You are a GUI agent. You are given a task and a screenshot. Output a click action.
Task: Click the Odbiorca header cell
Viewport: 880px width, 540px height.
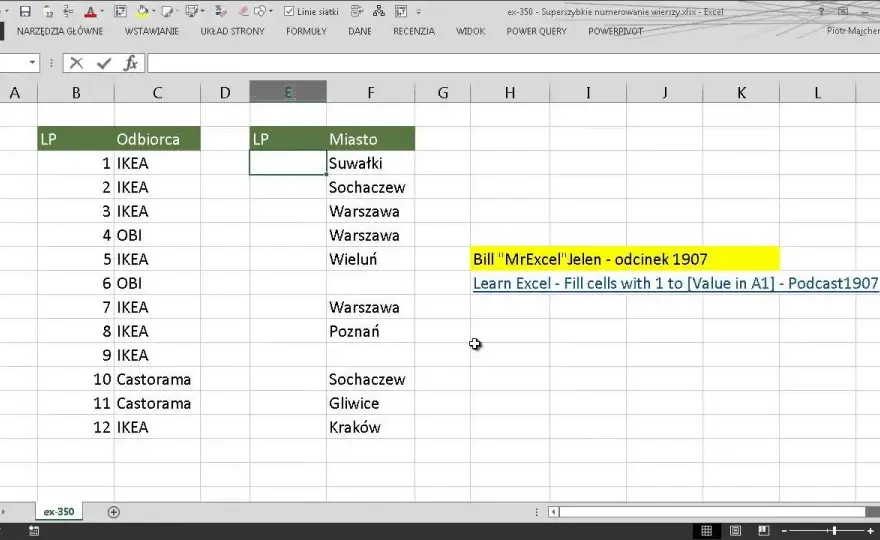click(157, 139)
